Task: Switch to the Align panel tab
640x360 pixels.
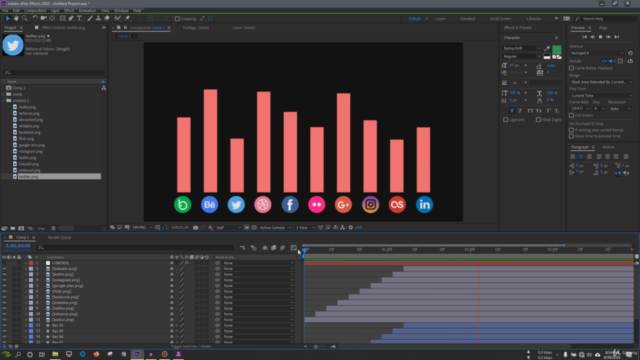Action: (x=603, y=28)
